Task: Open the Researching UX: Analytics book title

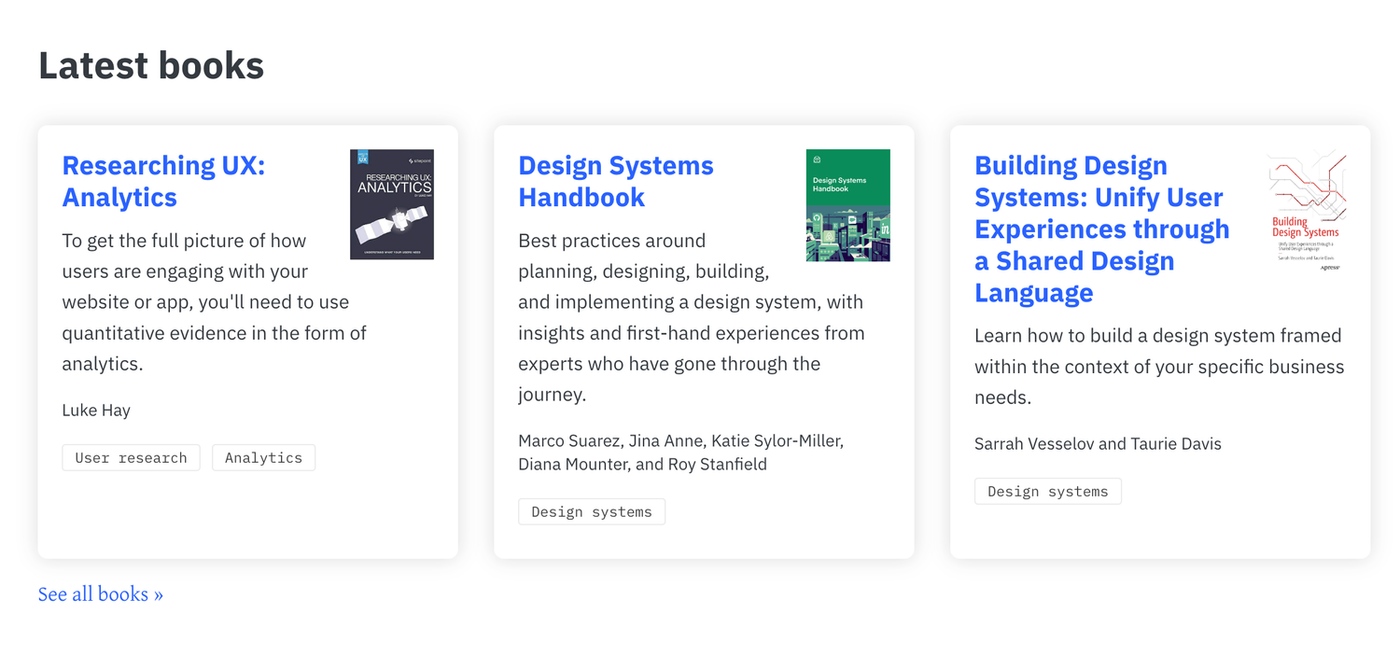Action: (x=163, y=181)
